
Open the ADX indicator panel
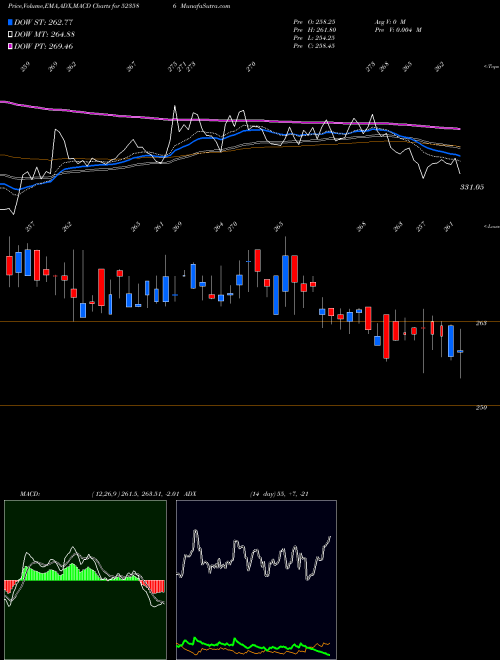coord(256,580)
